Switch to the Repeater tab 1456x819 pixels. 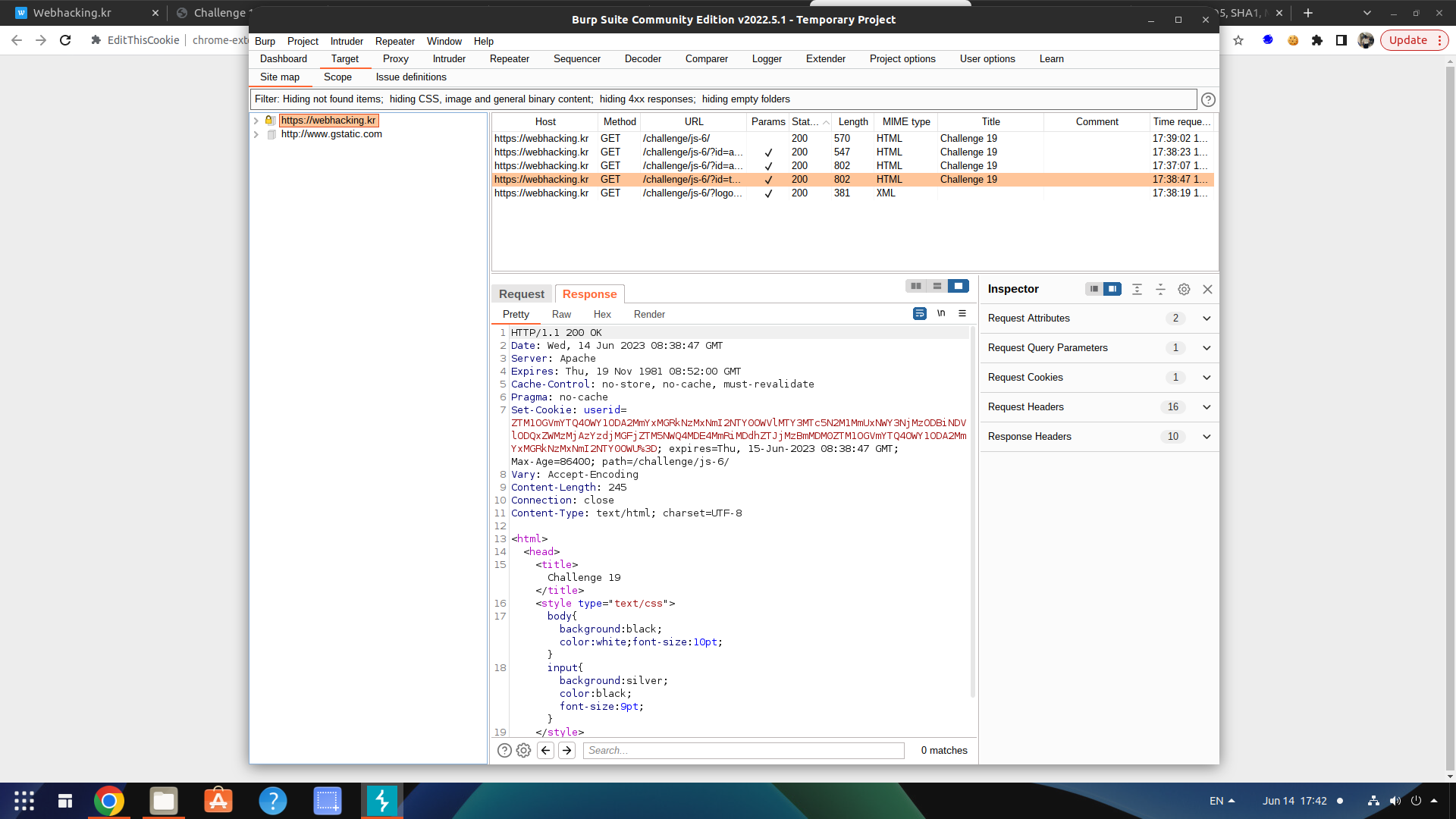(x=509, y=58)
